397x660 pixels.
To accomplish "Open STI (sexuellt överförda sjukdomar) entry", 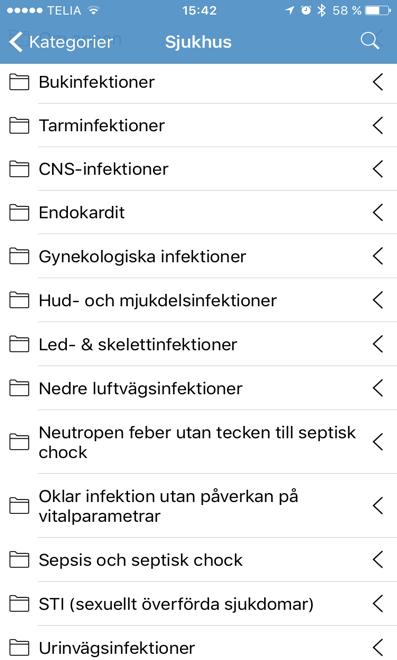I will pos(198,604).
